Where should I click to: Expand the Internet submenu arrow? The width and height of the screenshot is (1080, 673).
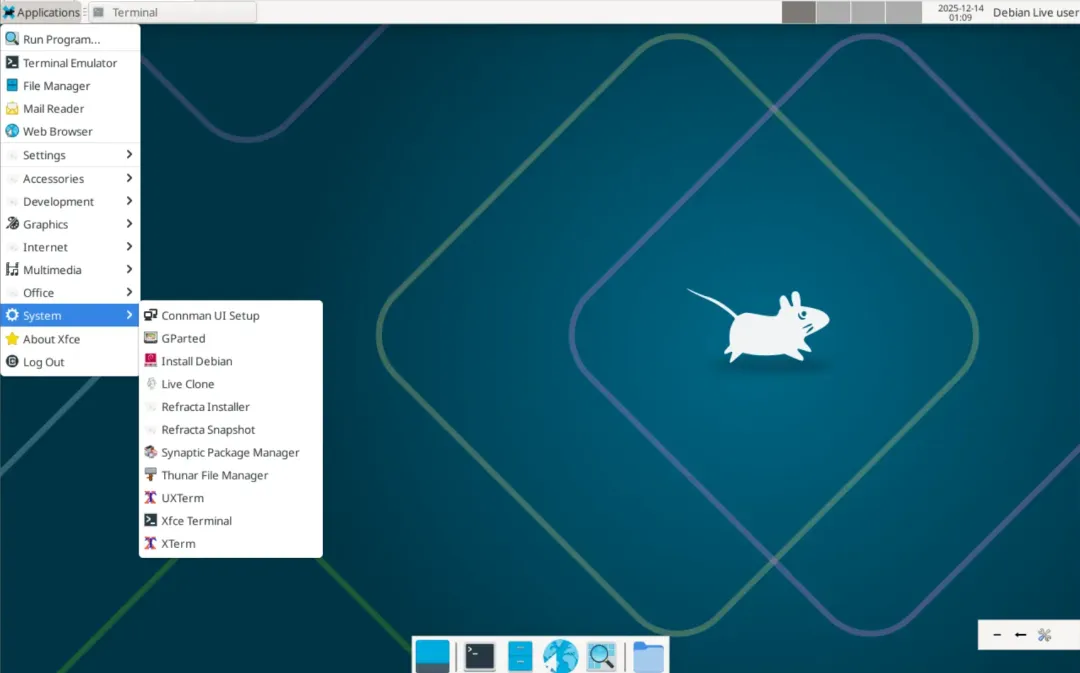pyautogui.click(x=129, y=246)
